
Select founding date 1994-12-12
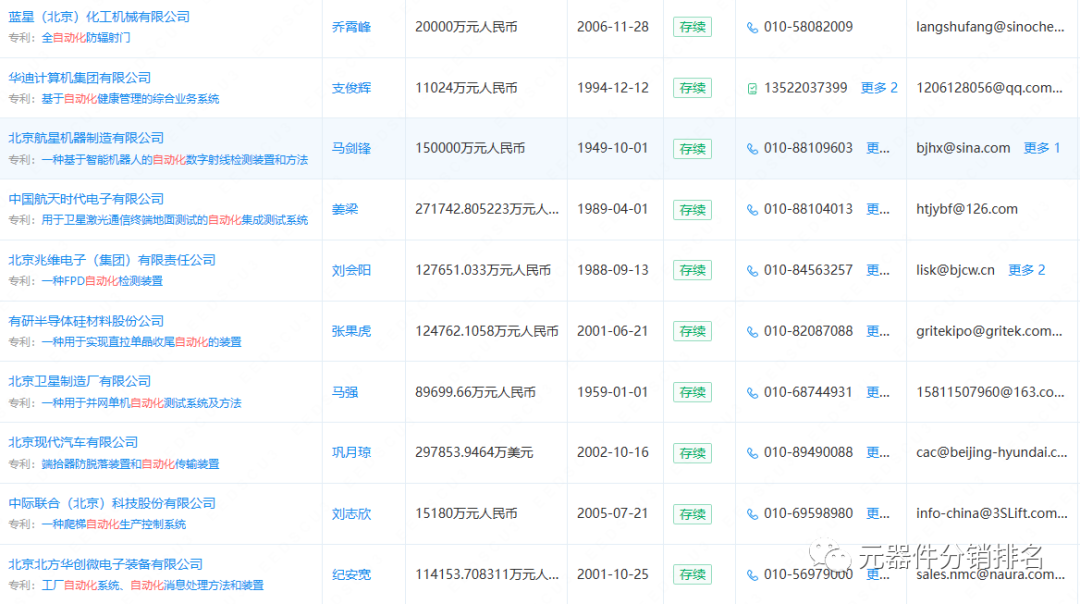click(612, 87)
